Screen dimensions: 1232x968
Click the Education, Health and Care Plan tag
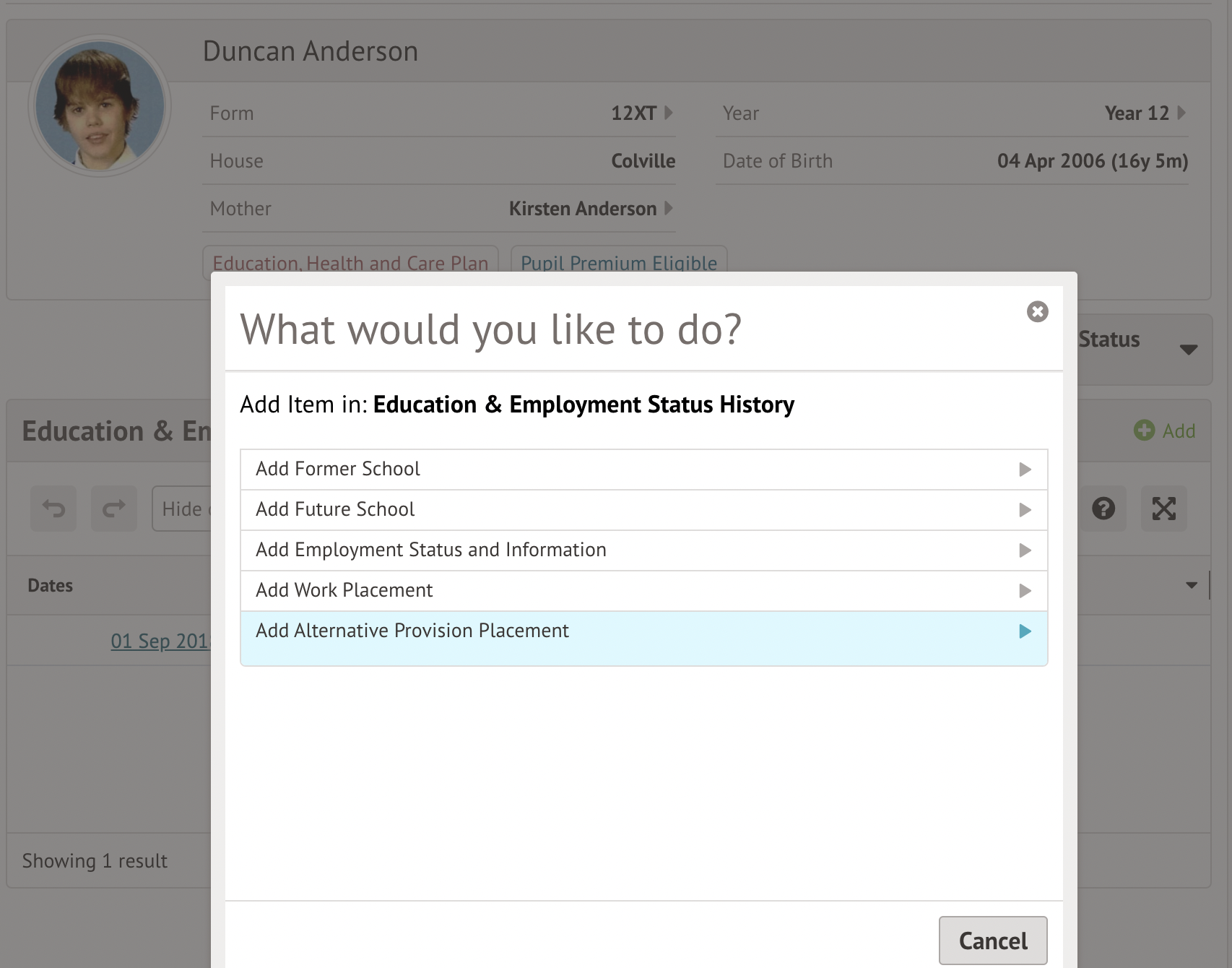pos(350,263)
